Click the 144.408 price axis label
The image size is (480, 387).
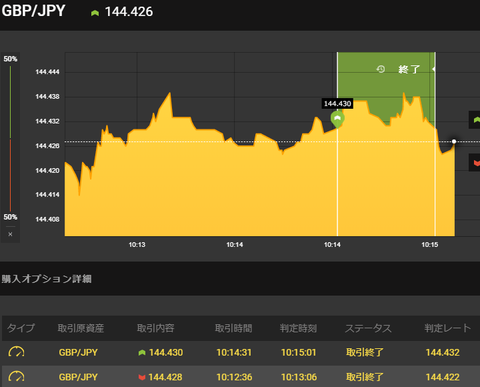[47, 219]
